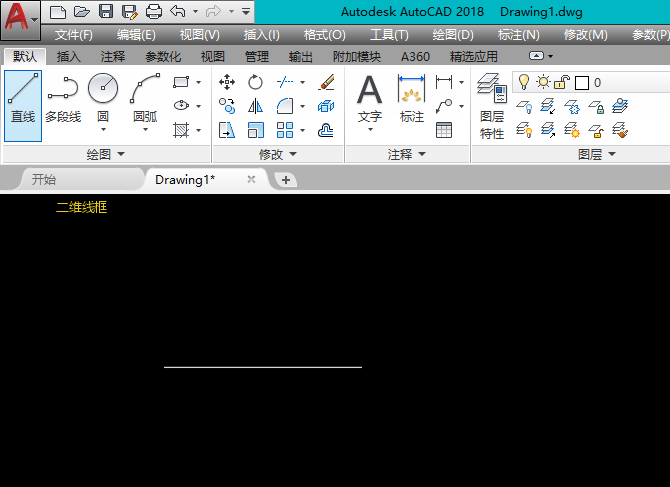This screenshot has width=670, height=487.
Task: Select the Scale tool icon
Action: pyautogui.click(x=255, y=130)
